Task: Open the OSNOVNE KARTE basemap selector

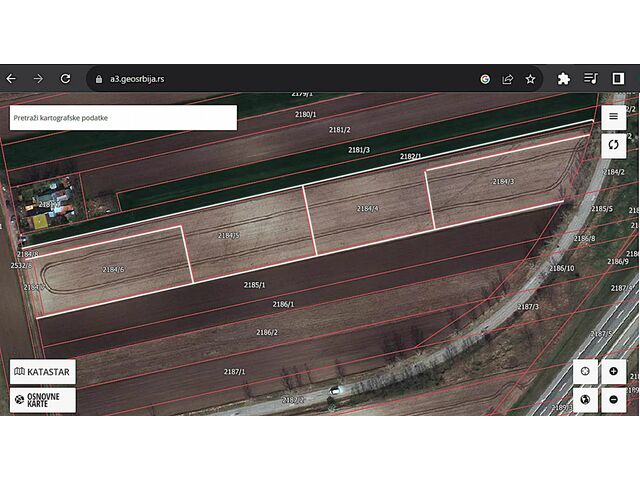Action: coord(42,400)
